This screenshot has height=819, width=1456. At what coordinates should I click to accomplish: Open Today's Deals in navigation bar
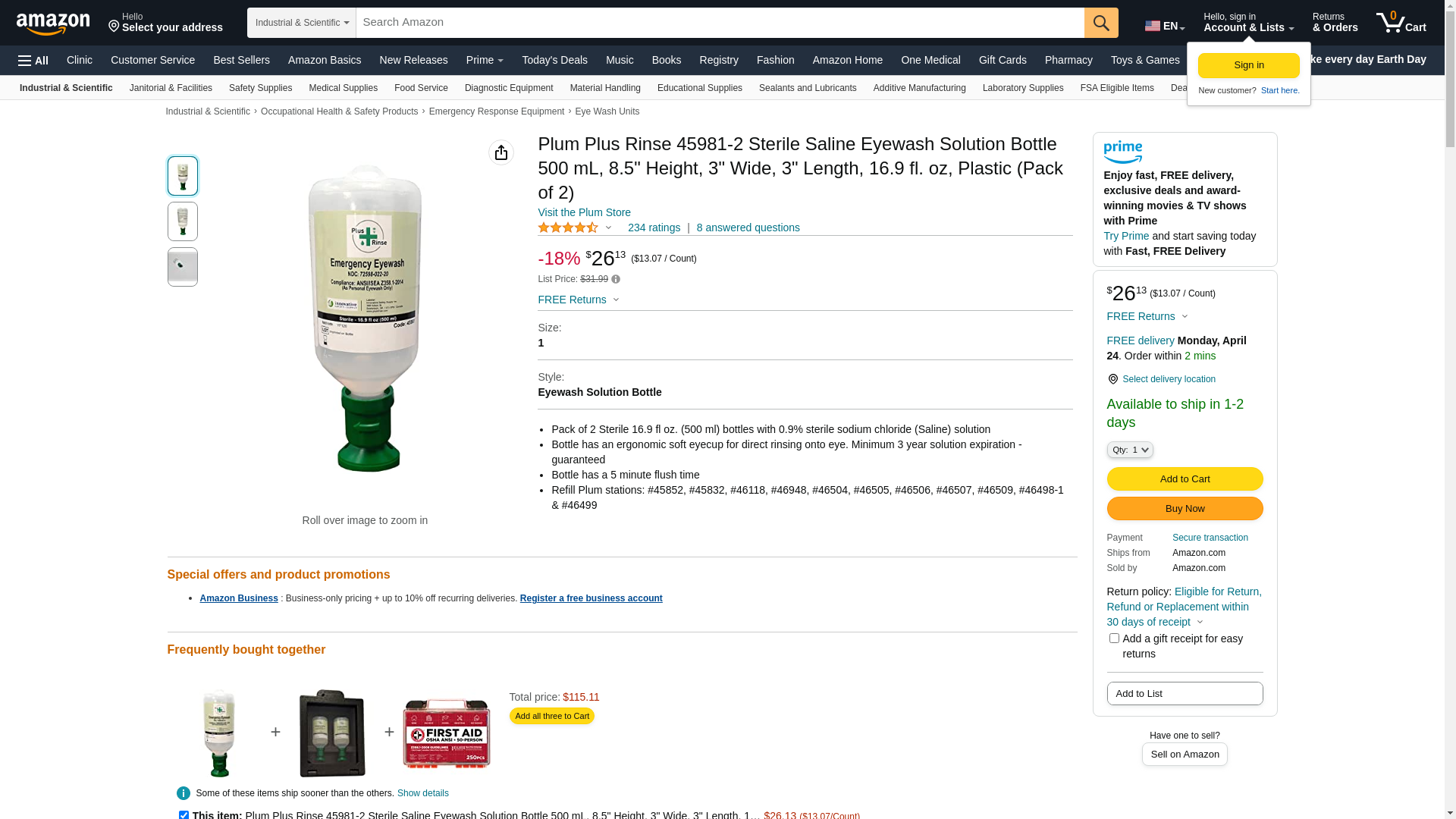tap(554, 60)
